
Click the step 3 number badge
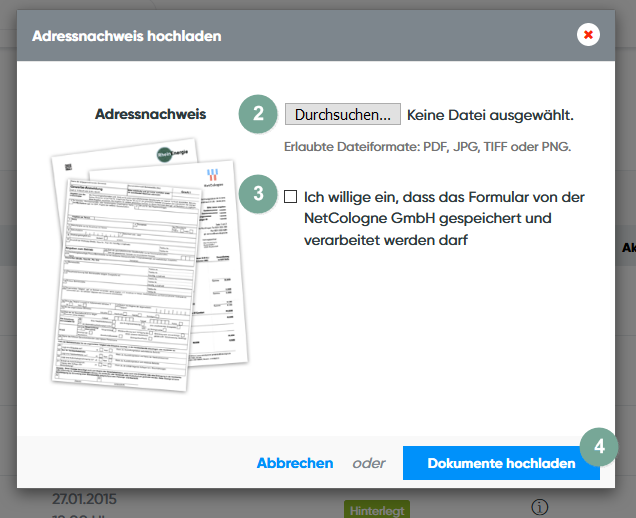coord(258,194)
